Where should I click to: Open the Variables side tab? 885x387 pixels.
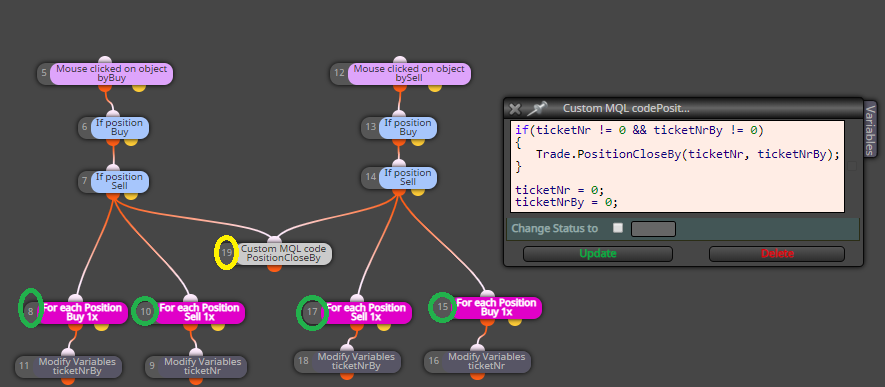[x=870, y=129]
